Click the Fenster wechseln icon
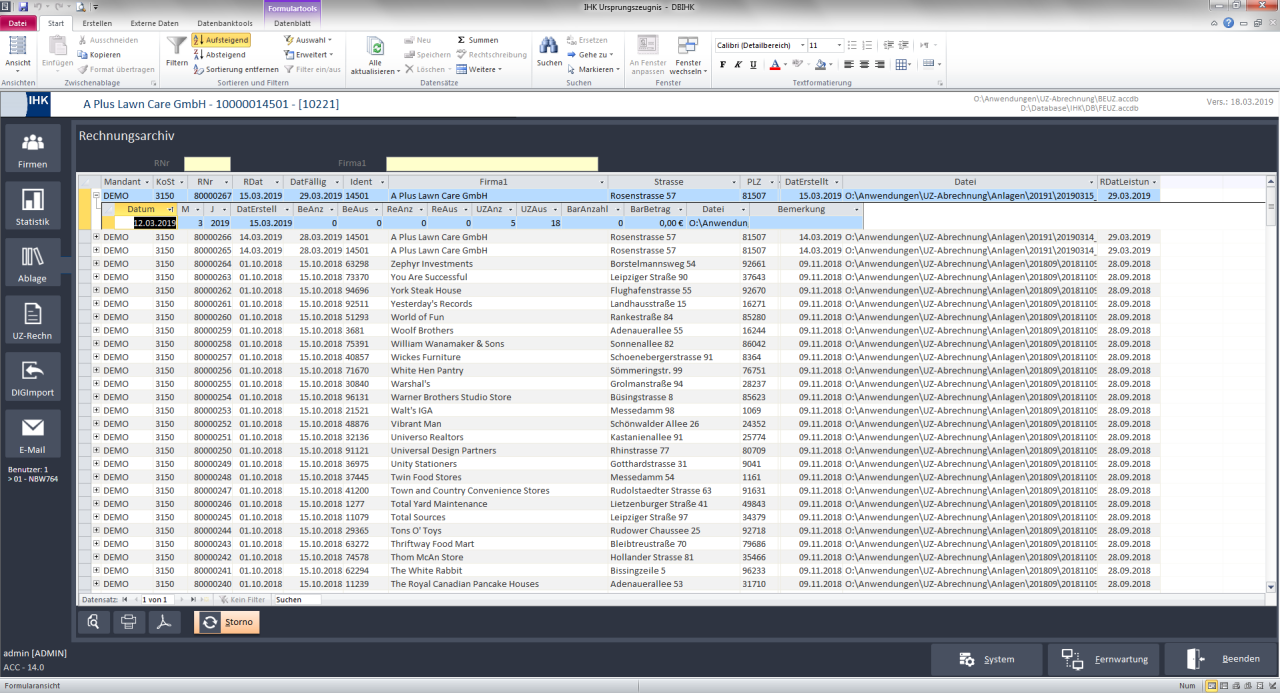 pyautogui.click(x=688, y=55)
